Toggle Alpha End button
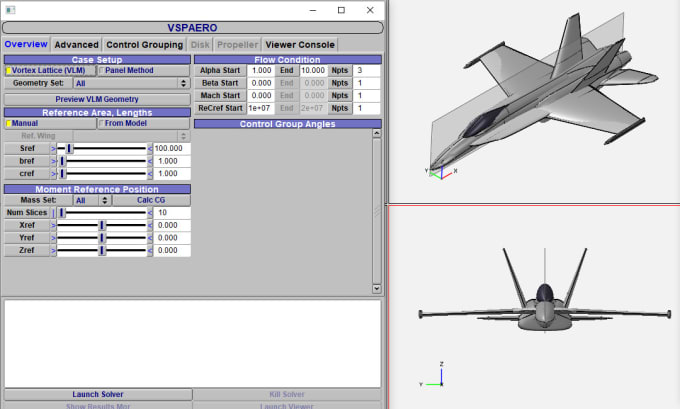Image resolution: width=680 pixels, height=409 pixels. click(x=287, y=70)
